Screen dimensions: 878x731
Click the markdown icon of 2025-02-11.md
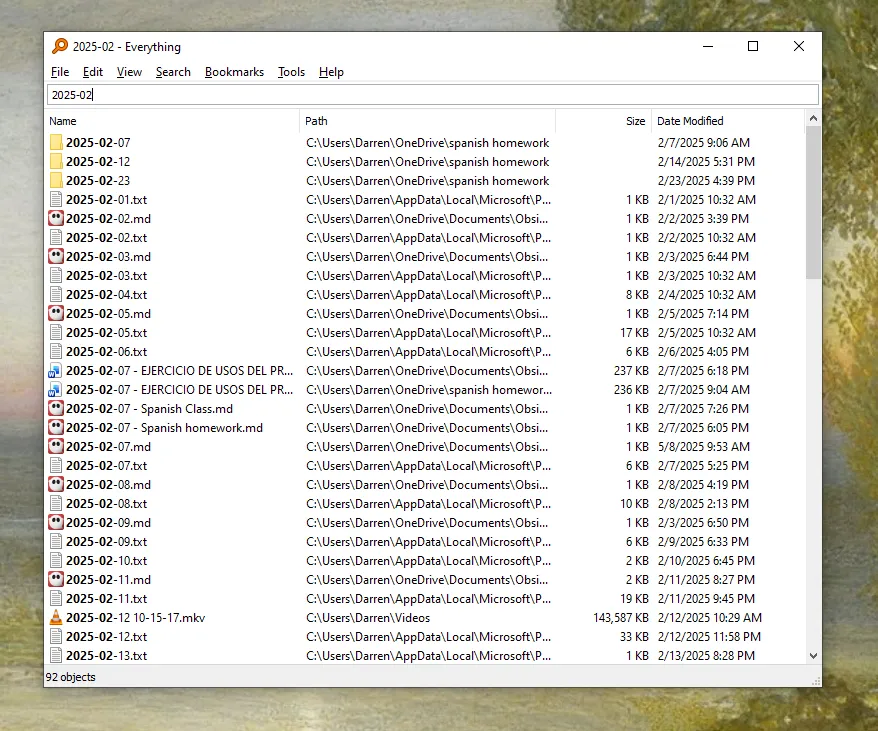[x=56, y=580]
